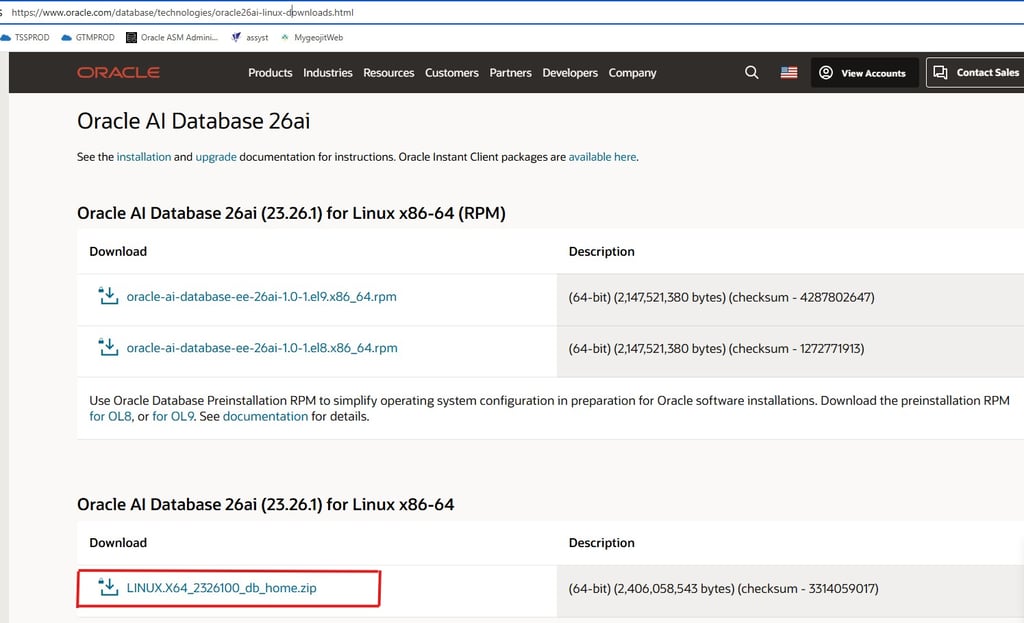Open the Company menu

632,72
